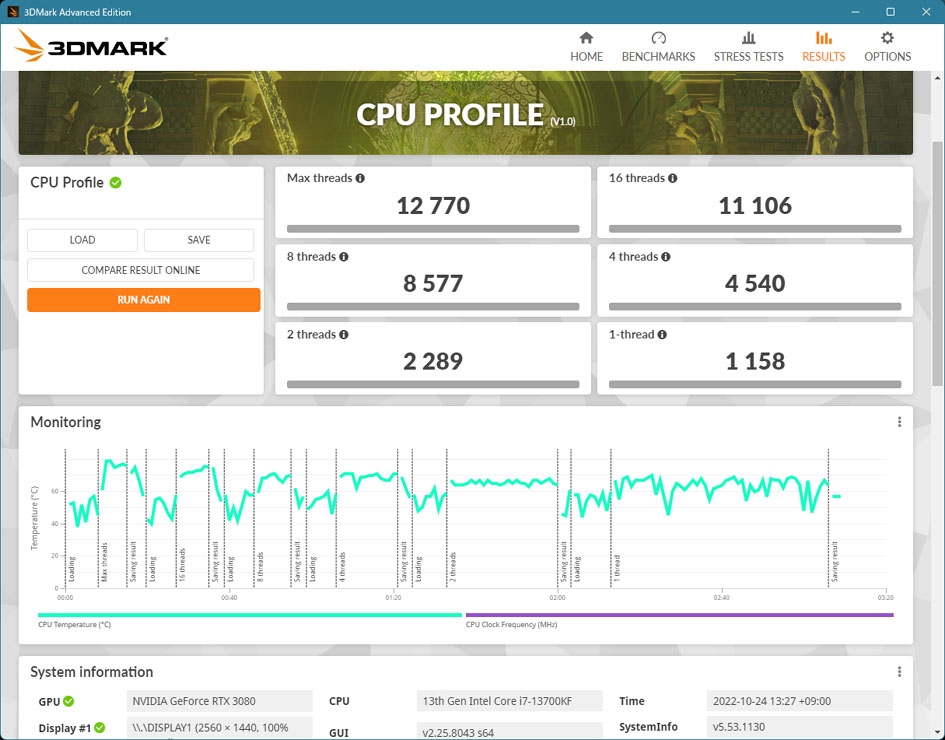Click the Monitoring heading

pos(66,422)
